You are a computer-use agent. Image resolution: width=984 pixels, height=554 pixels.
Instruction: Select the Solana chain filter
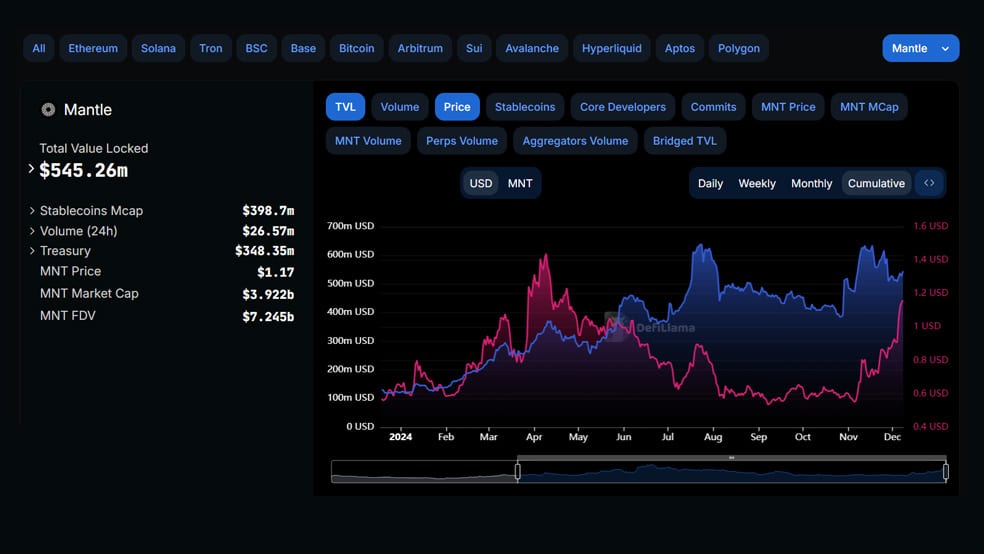tap(158, 48)
